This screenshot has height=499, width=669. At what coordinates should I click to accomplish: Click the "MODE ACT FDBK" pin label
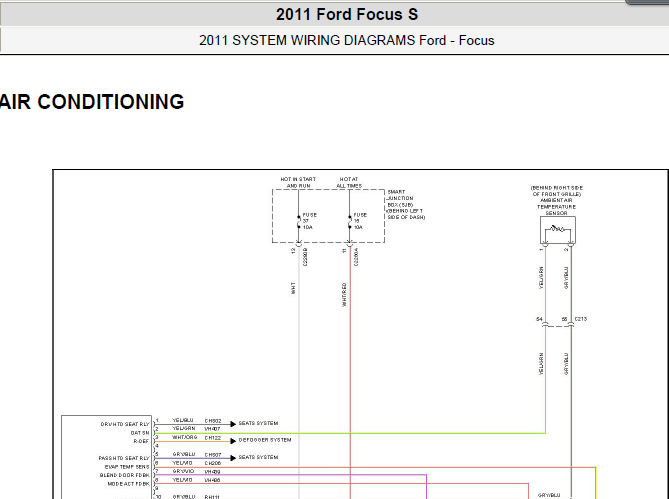[128, 484]
